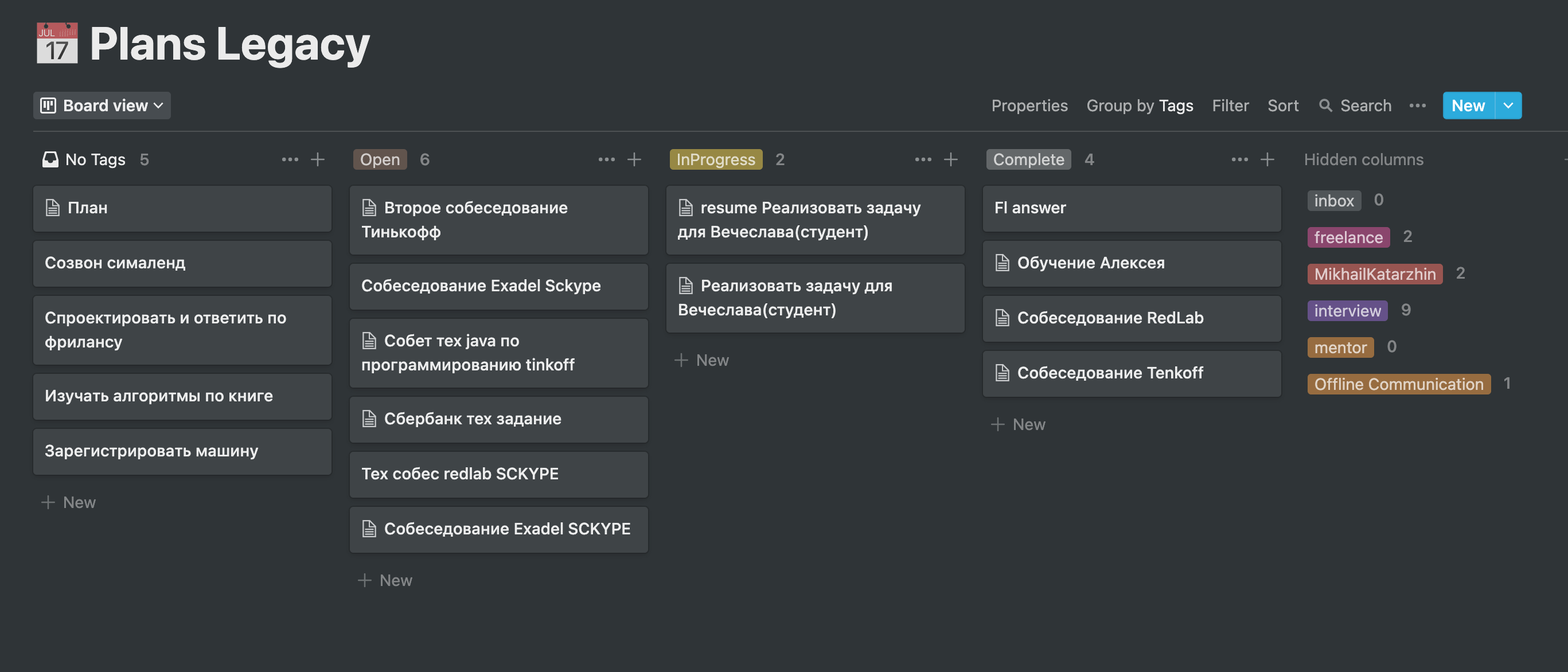Open card Тех собес redlab SCKYPE
The width and height of the screenshot is (1568, 672).
click(498, 474)
